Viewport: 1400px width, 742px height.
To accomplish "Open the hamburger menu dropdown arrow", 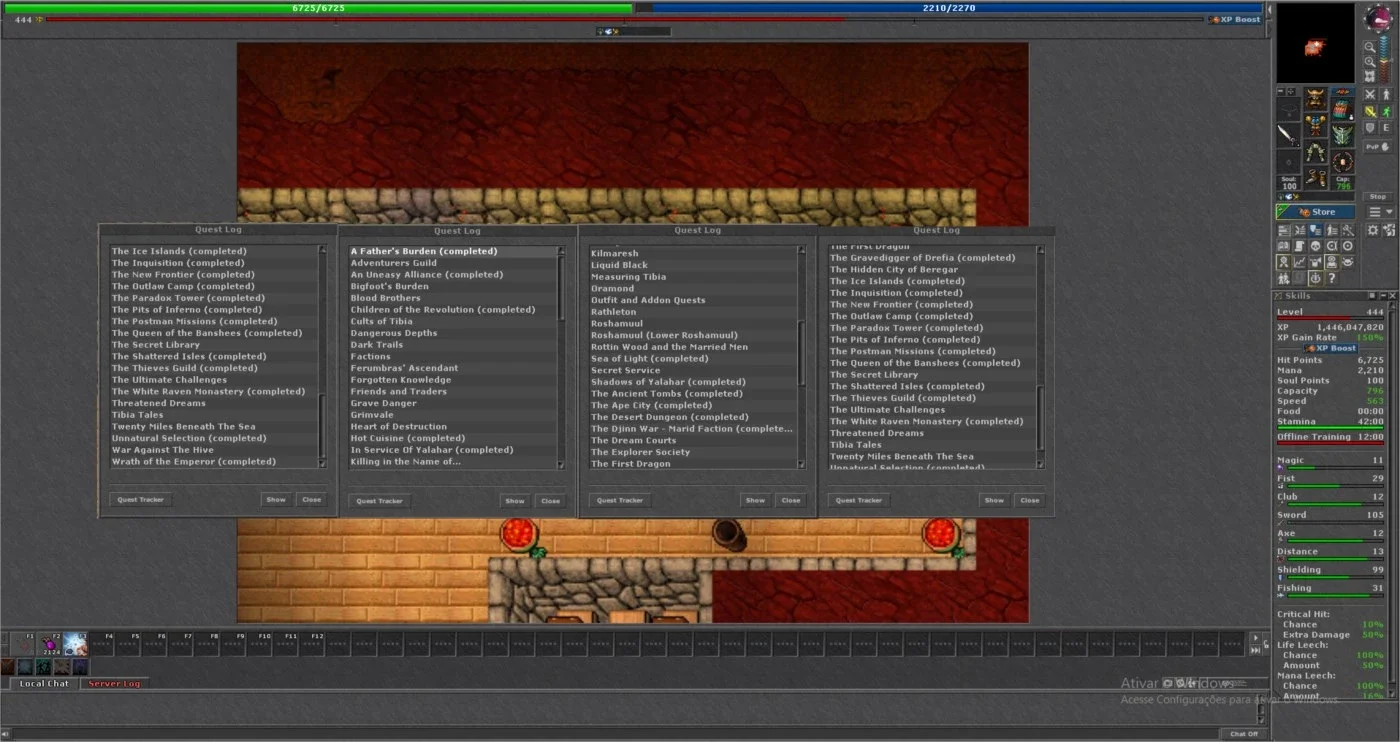I will pos(1389,212).
